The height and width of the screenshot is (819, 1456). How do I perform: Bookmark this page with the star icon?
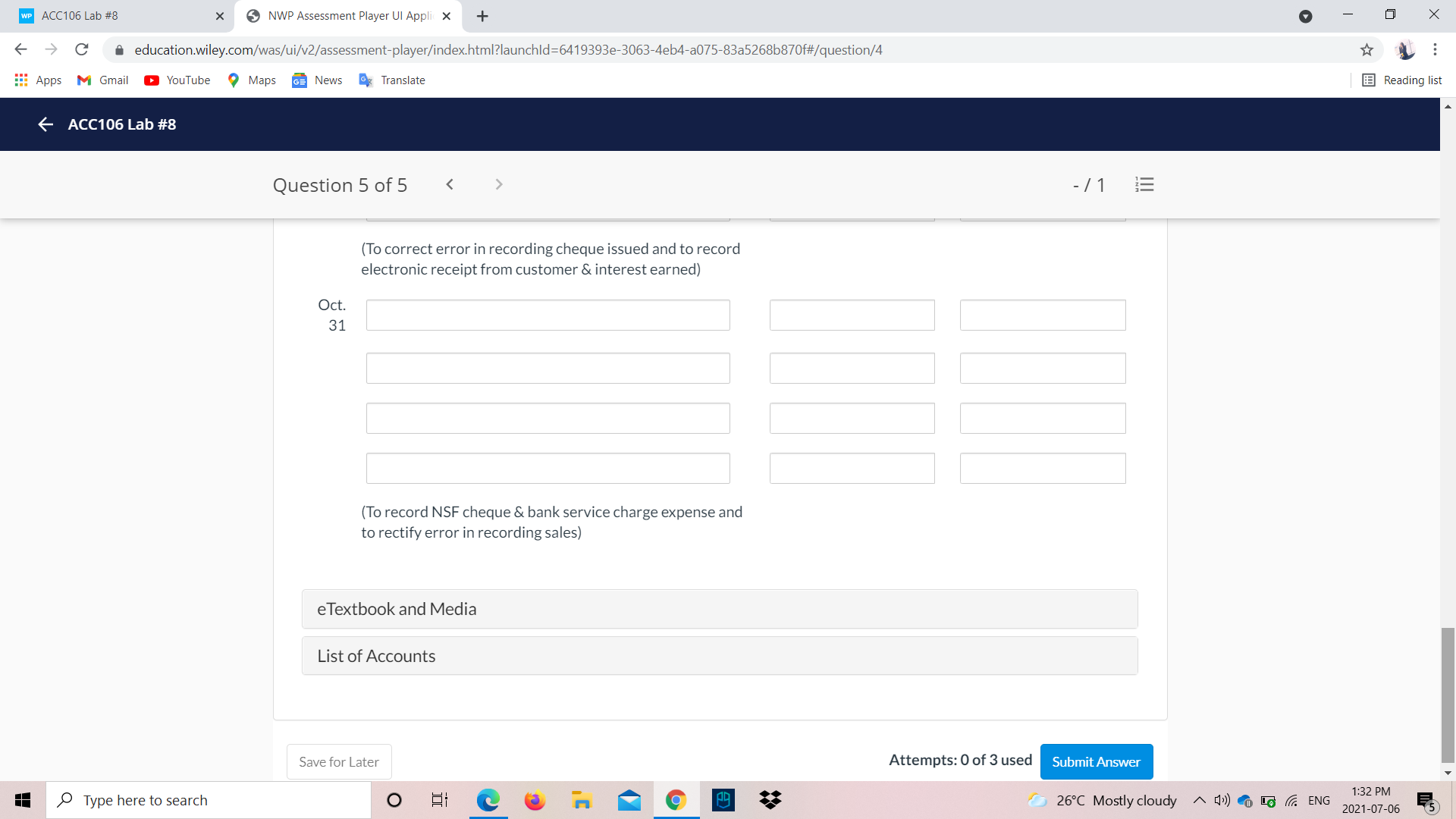point(1367,50)
